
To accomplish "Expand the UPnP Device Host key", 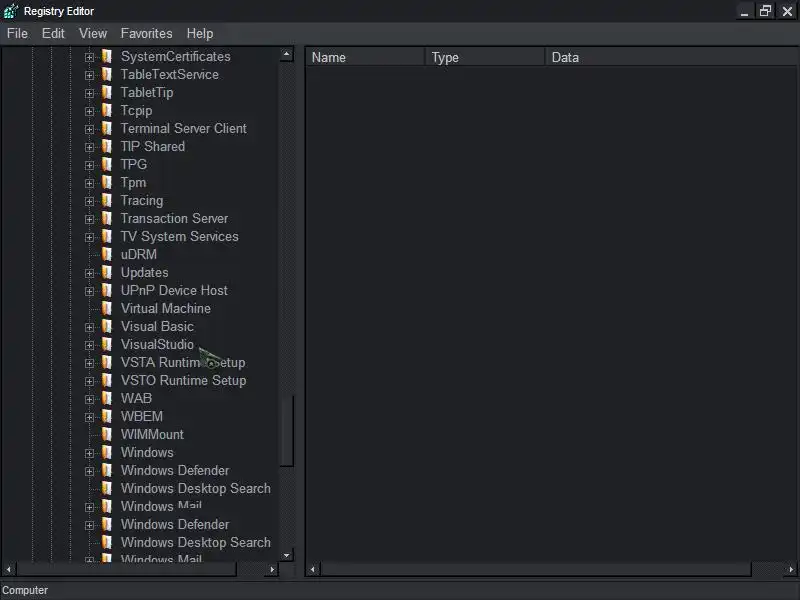I will click(89, 291).
